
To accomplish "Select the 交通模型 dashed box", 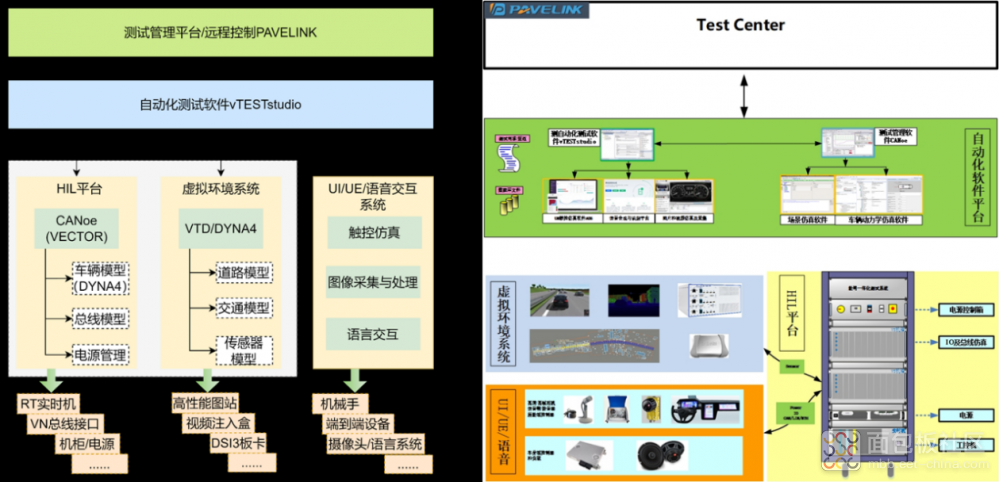I will point(244,308).
